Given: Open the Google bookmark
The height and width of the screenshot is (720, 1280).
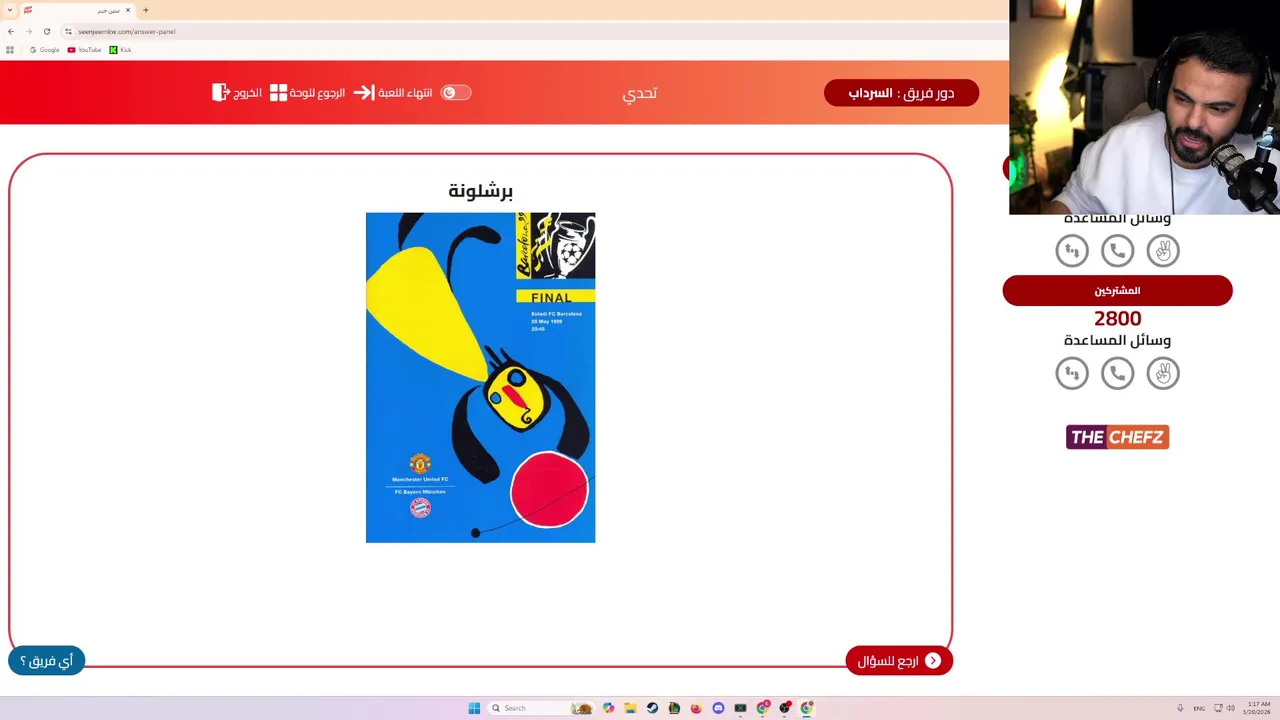Looking at the screenshot, I should (44, 50).
